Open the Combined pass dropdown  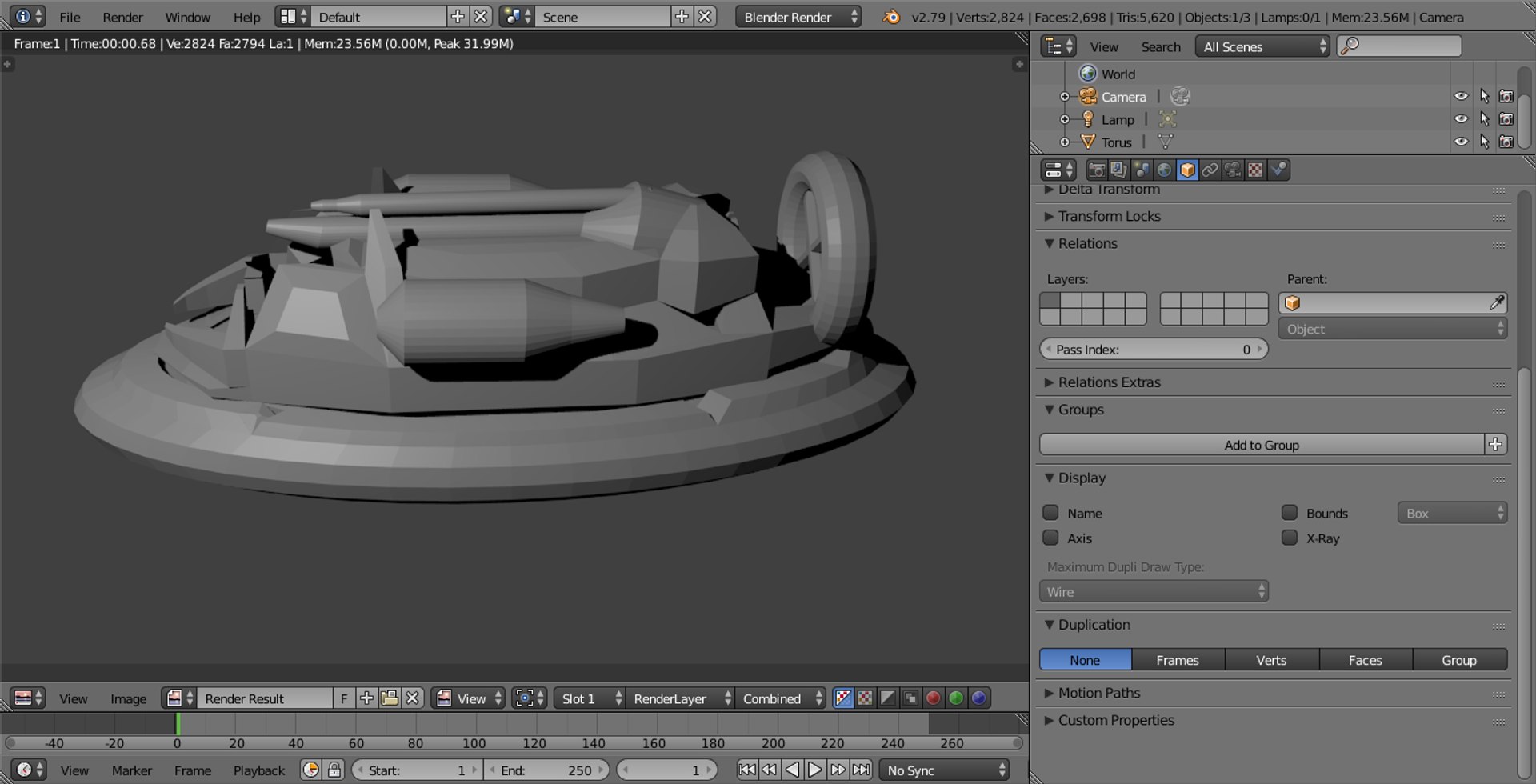click(x=781, y=698)
